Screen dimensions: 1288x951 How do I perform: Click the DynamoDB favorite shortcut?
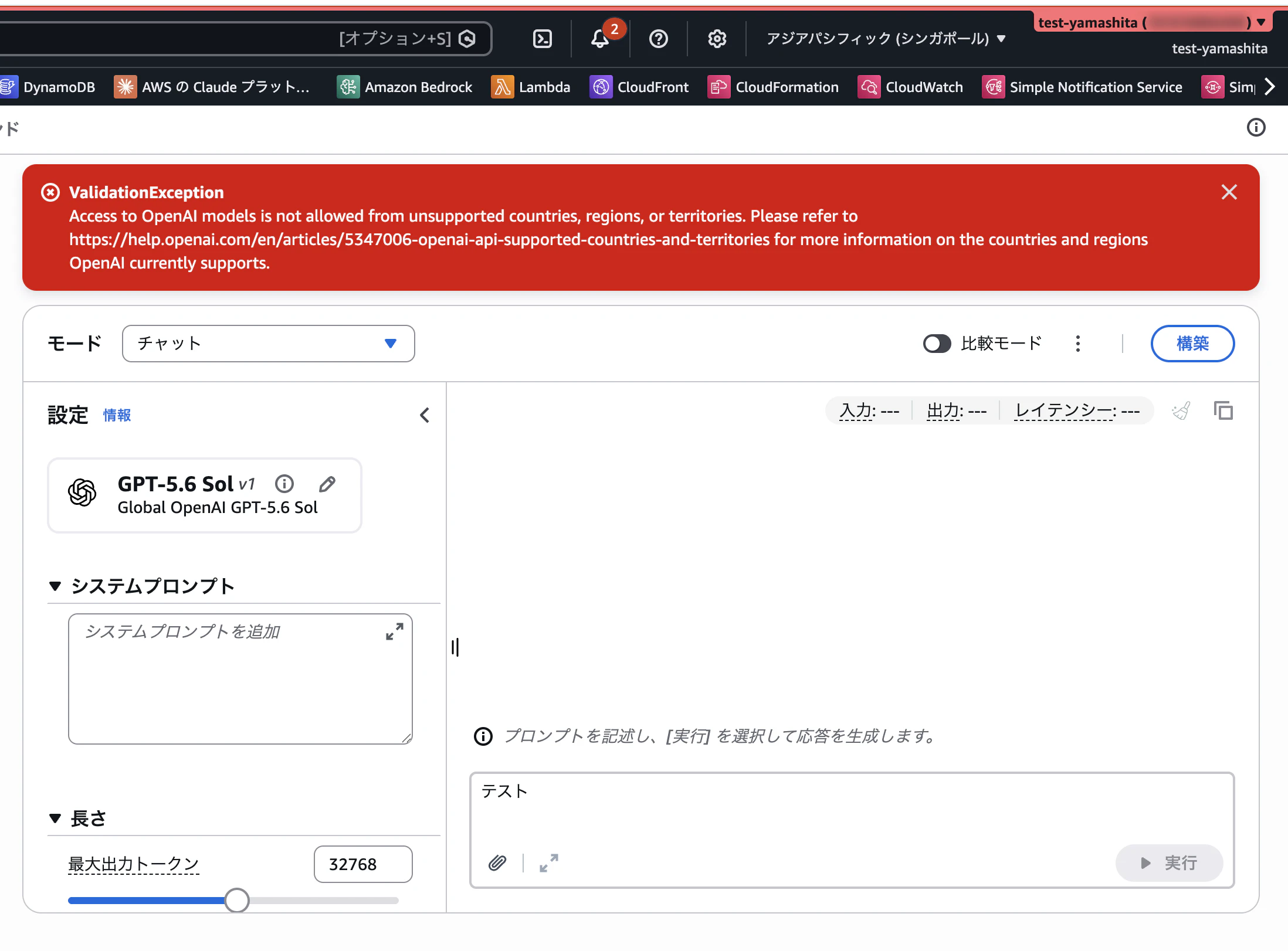tap(48, 87)
